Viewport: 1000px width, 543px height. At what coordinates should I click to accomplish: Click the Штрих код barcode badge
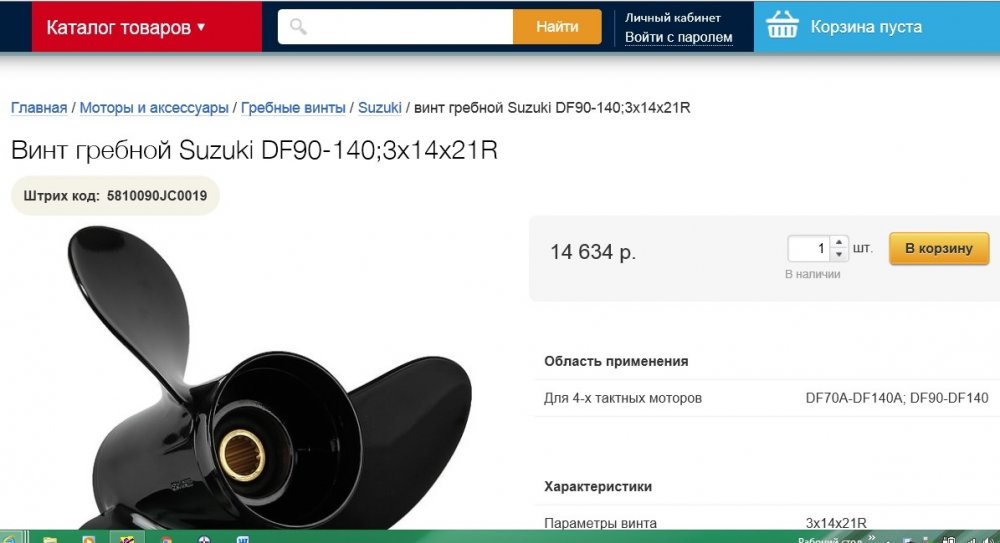(x=115, y=196)
